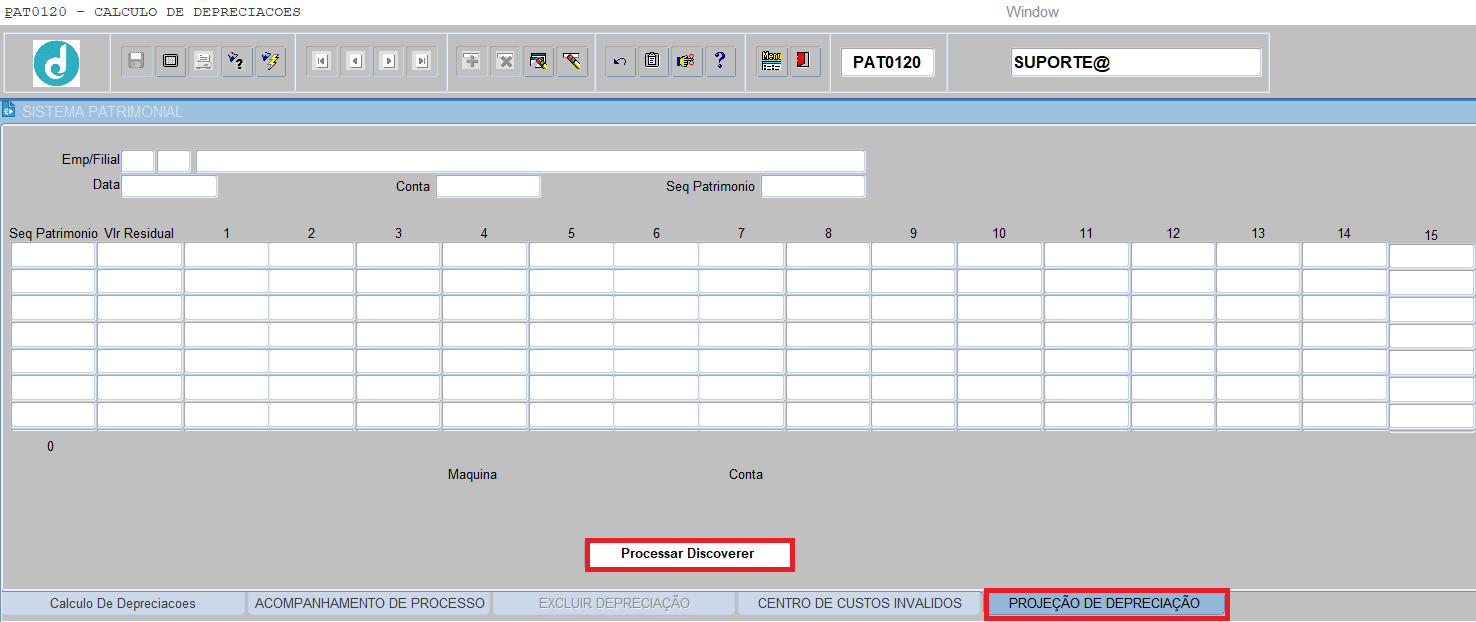This screenshot has width=1476, height=622.
Task: Exit the form using red door icon
Action: 804,62
